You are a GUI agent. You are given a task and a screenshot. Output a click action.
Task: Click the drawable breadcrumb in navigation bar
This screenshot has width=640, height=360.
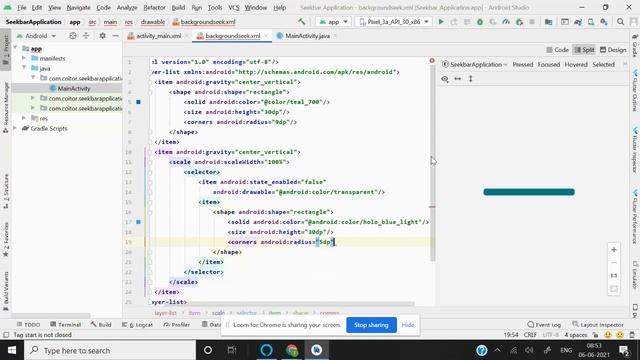pyautogui.click(x=153, y=22)
